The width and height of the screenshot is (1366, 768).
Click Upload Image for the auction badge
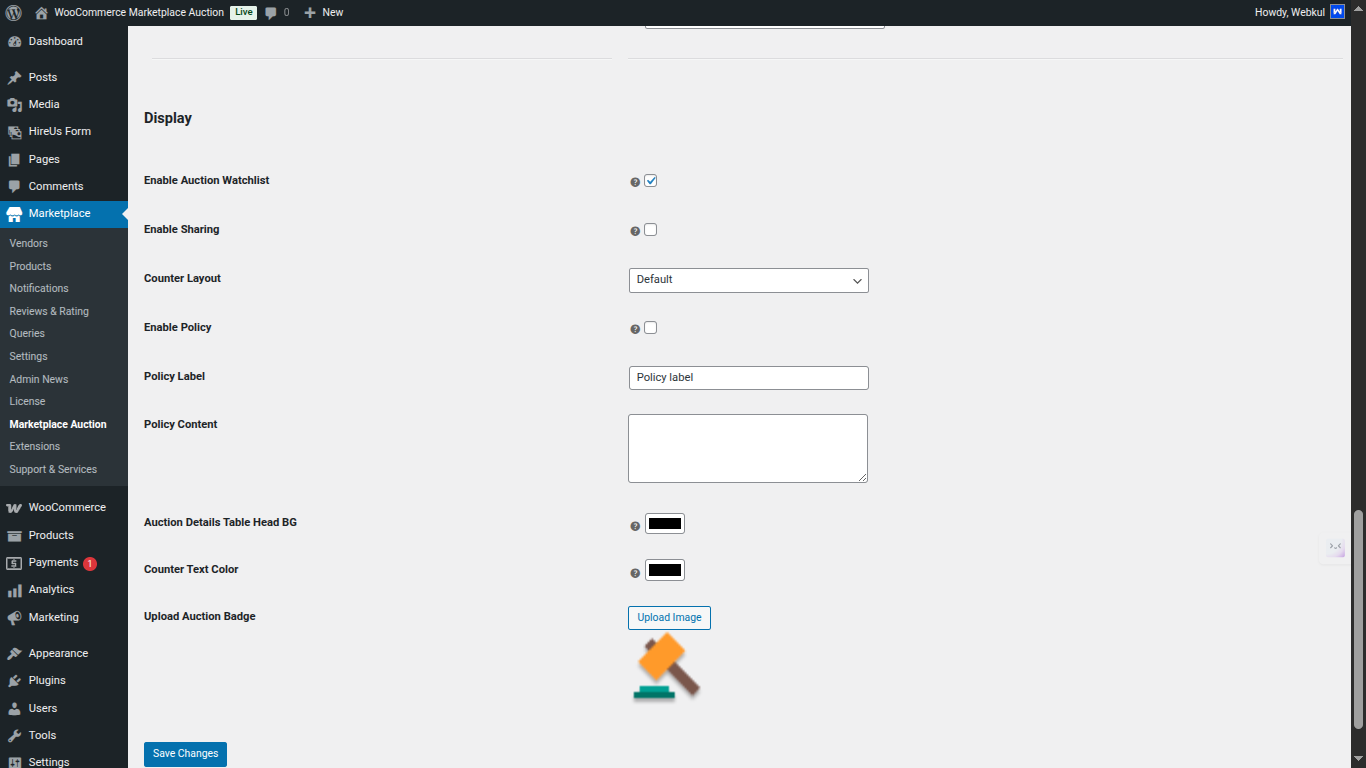[x=668, y=617]
